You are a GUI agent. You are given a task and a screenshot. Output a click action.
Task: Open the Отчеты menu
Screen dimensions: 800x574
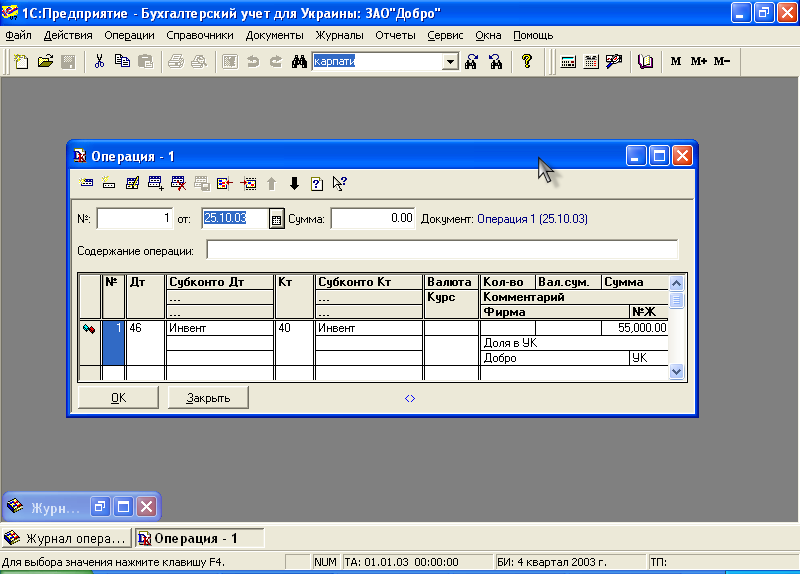(x=395, y=35)
